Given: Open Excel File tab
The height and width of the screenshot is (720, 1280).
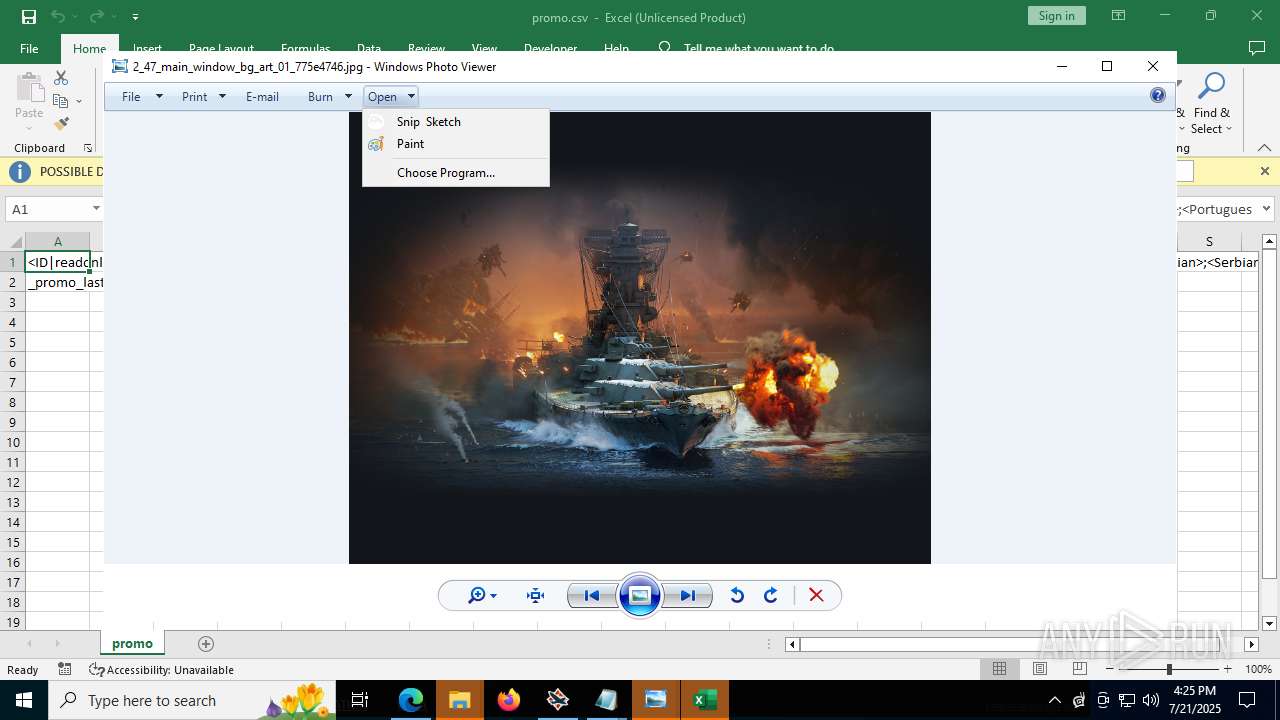Looking at the screenshot, I should (29, 48).
